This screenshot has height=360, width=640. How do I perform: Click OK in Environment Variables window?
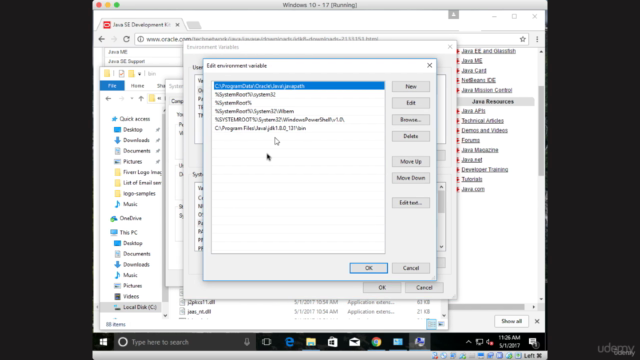click(x=382, y=288)
